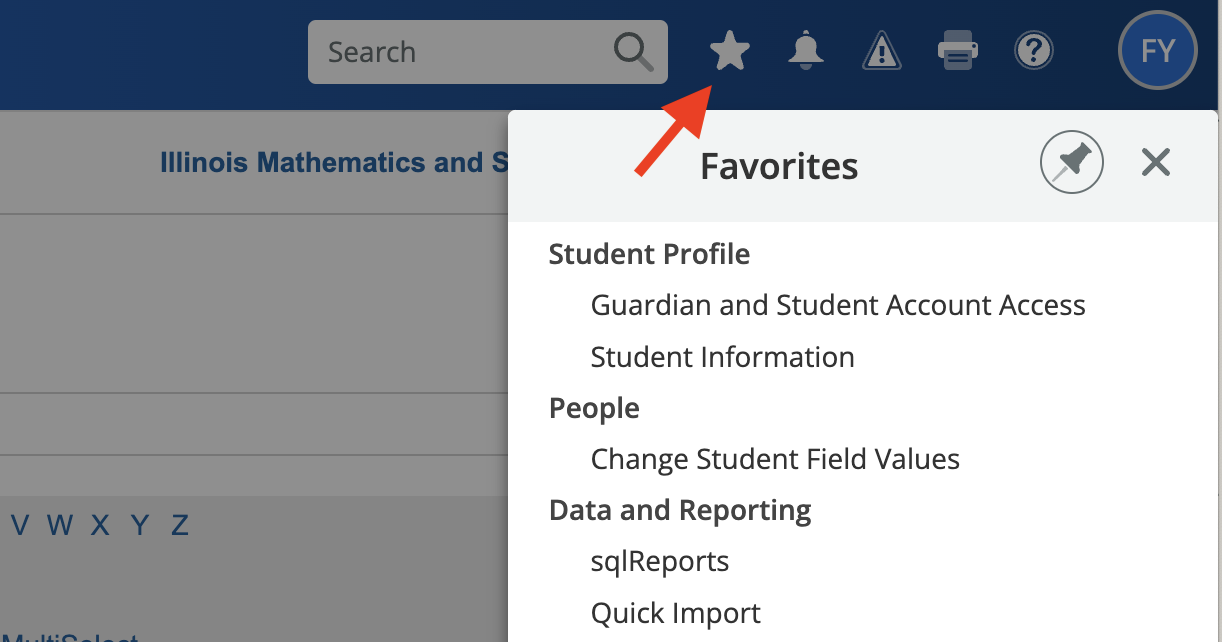Filter students by letter X
1222x642 pixels.
pos(100,525)
